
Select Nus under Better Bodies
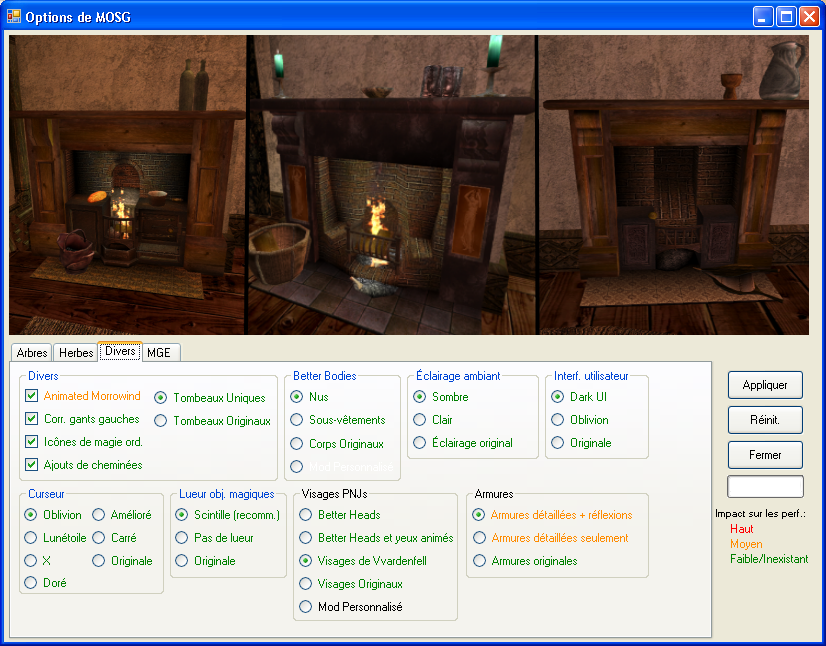tap(297, 396)
